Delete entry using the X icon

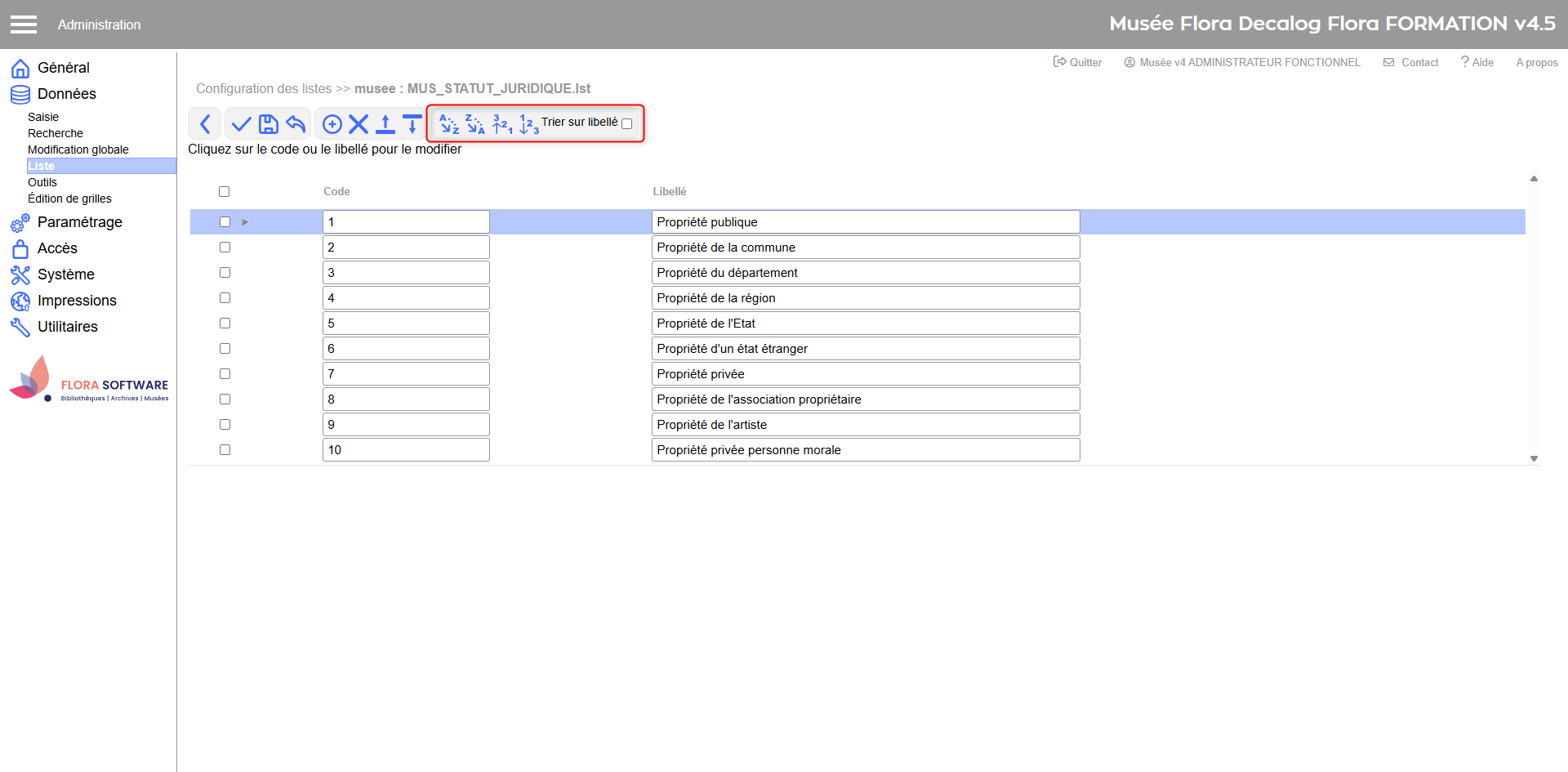(x=359, y=124)
